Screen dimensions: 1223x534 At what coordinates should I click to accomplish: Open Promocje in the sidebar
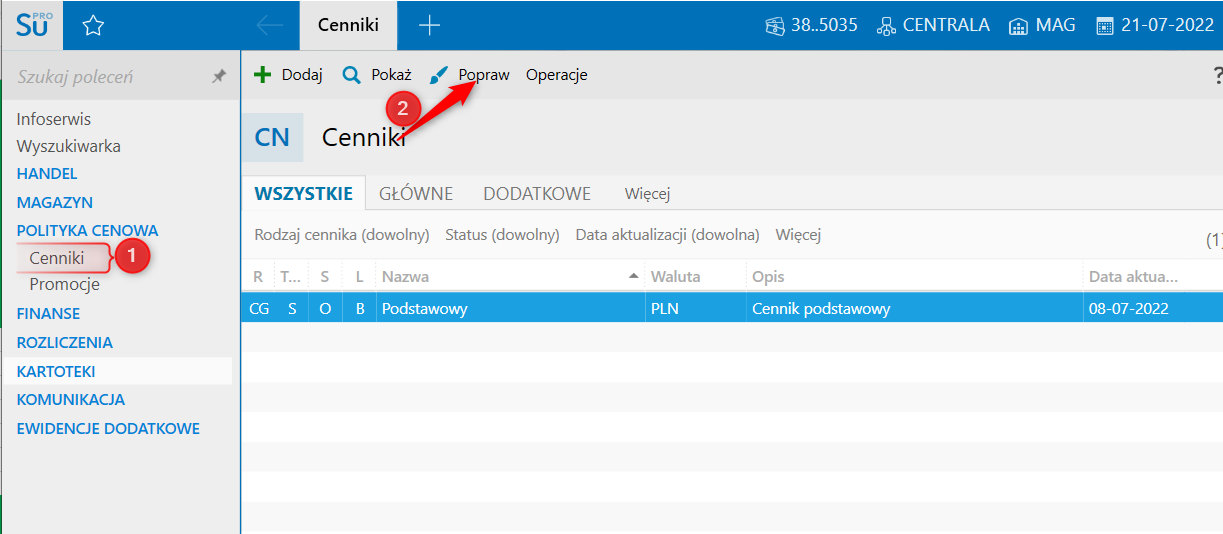click(x=64, y=285)
